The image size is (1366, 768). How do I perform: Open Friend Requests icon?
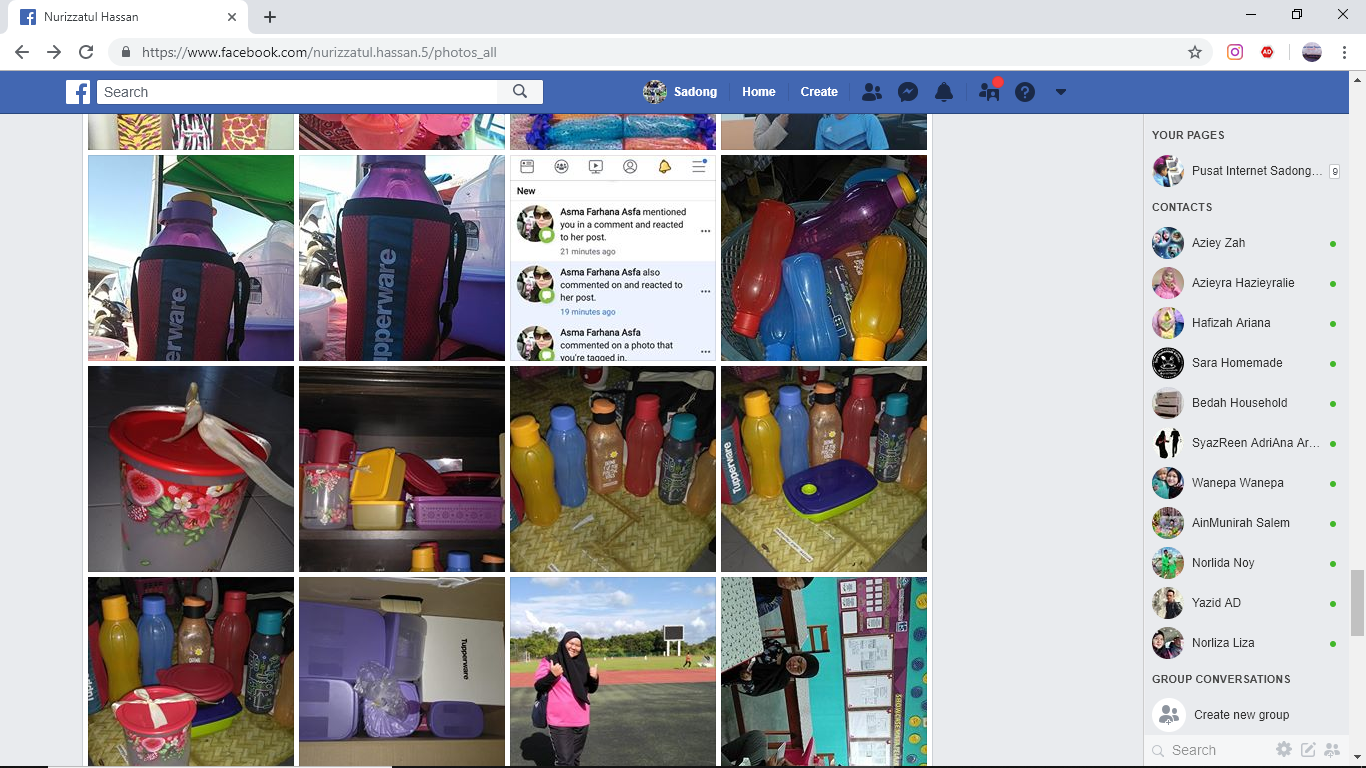[872, 92]
